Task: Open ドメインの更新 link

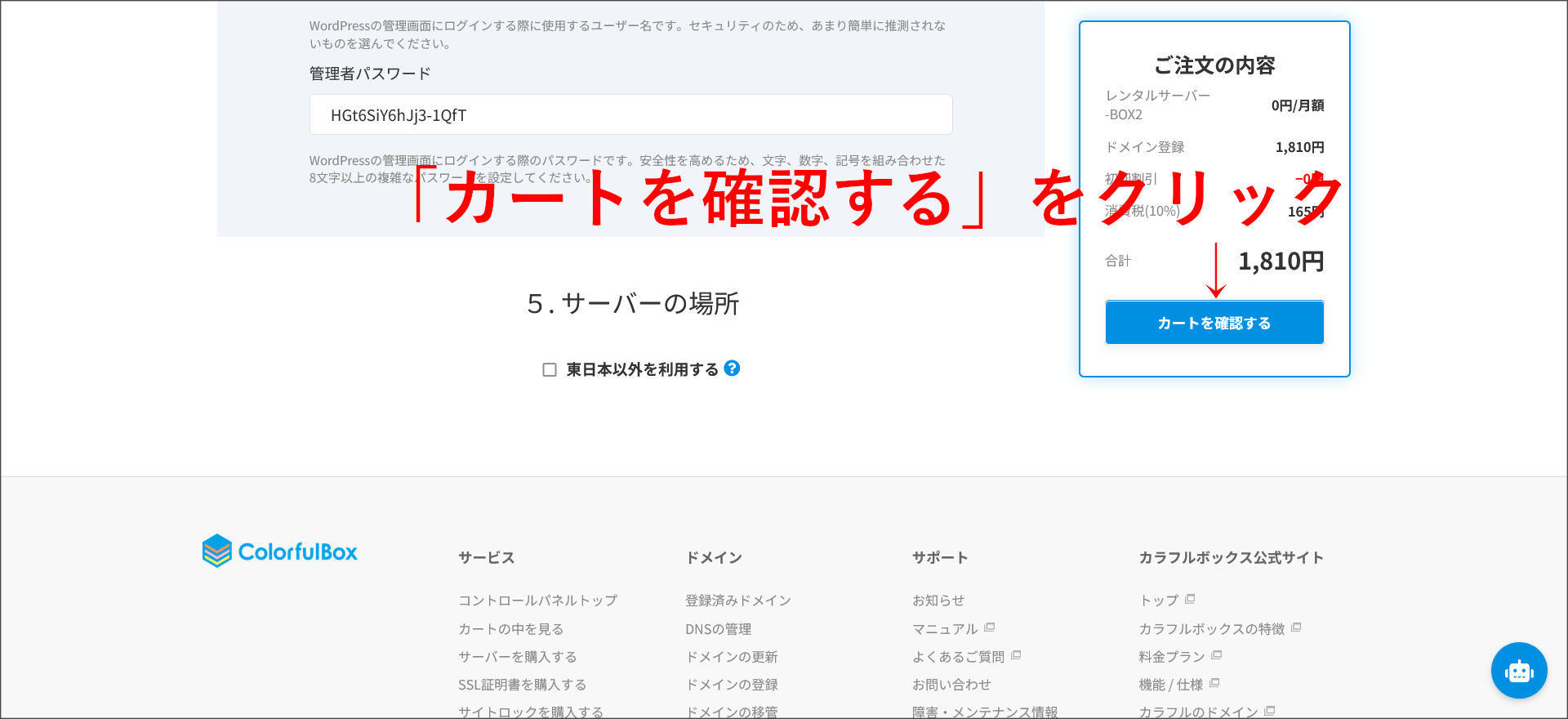Action: click(x=731, y=657)
